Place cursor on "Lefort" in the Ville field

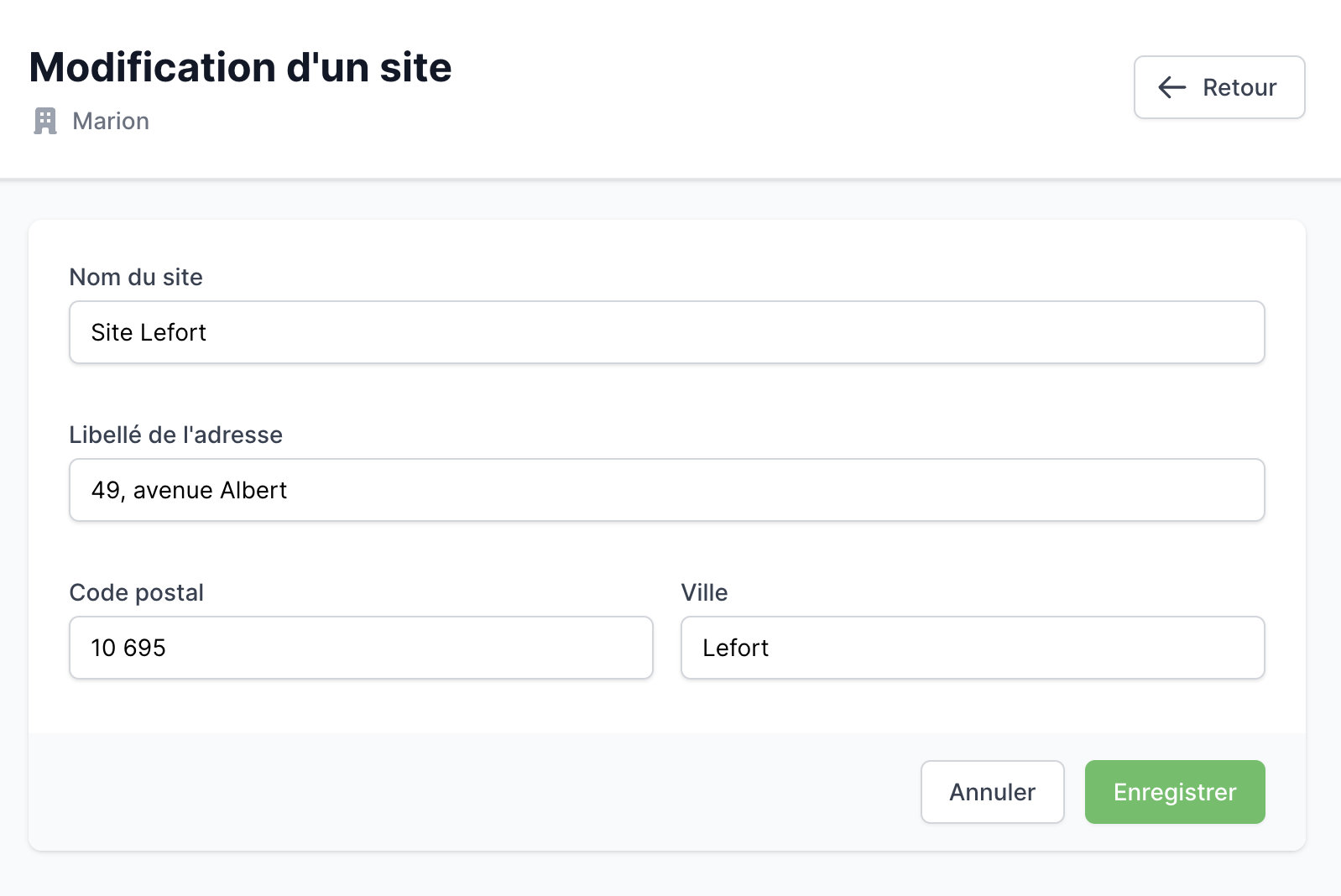[x=736, y=648]
